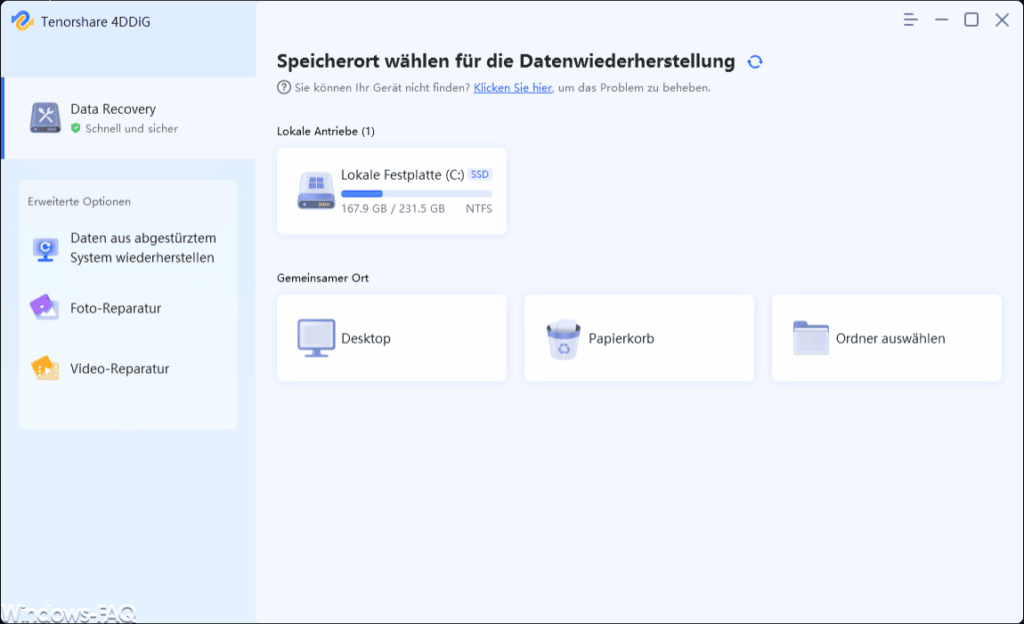
Task: Open the Foto-Reparatur option
Action: pyautogui.click(x=129, y=308)
